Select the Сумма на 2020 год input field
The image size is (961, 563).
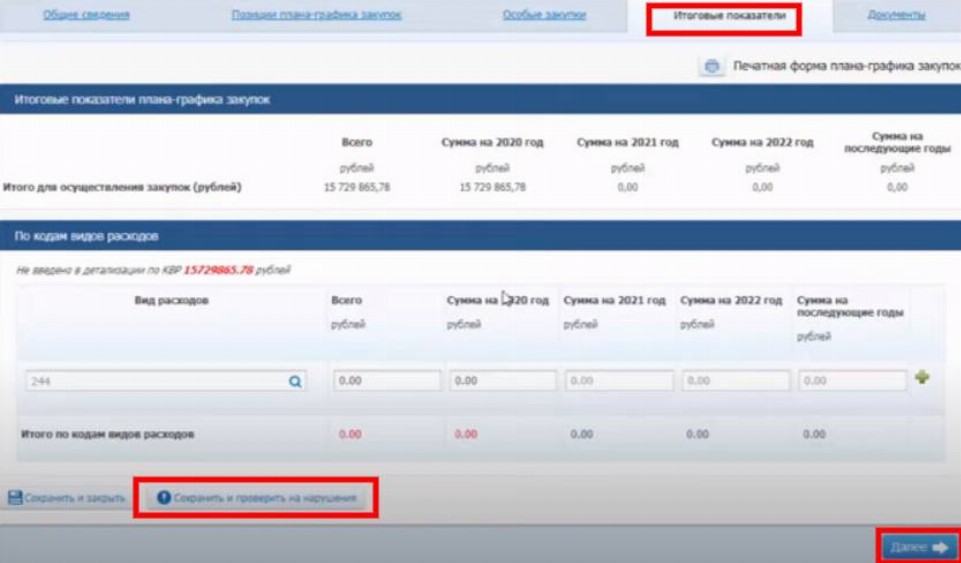(502, 381)
